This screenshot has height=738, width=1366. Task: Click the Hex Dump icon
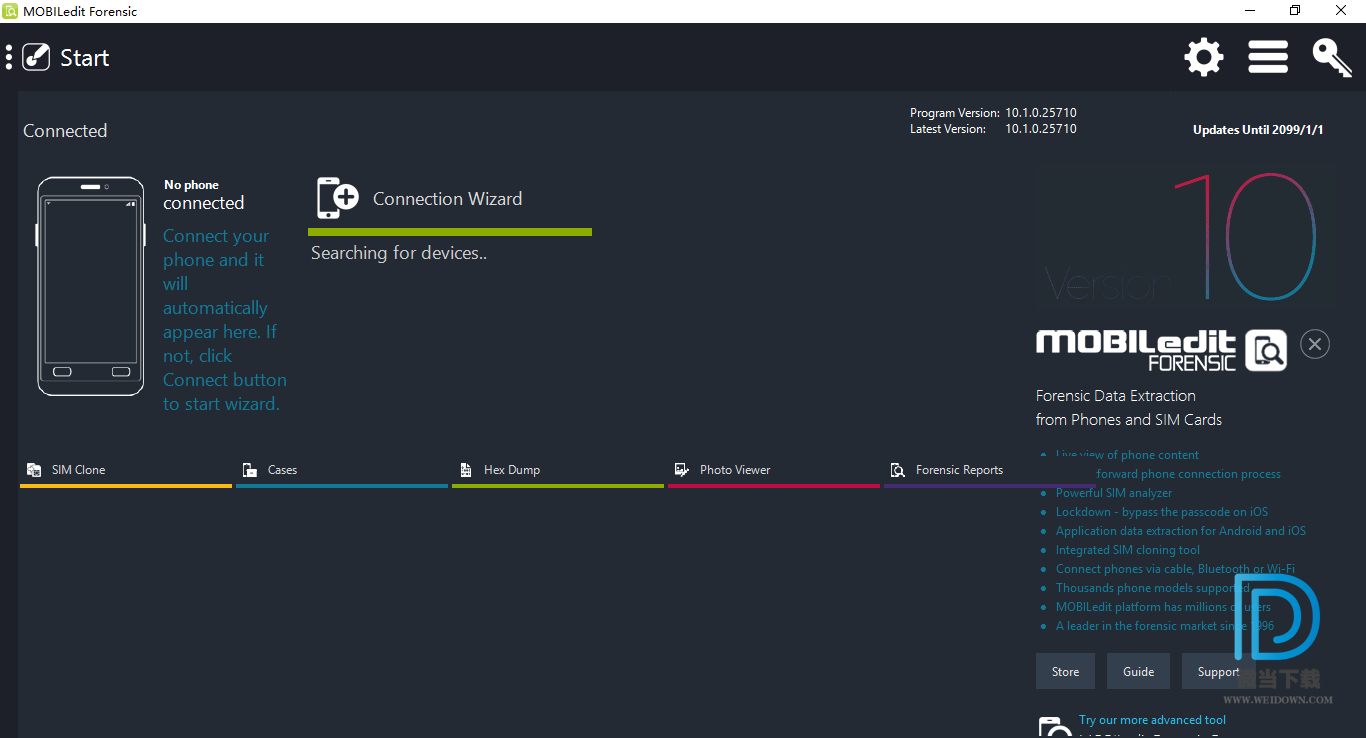click(x=466, y=470)
